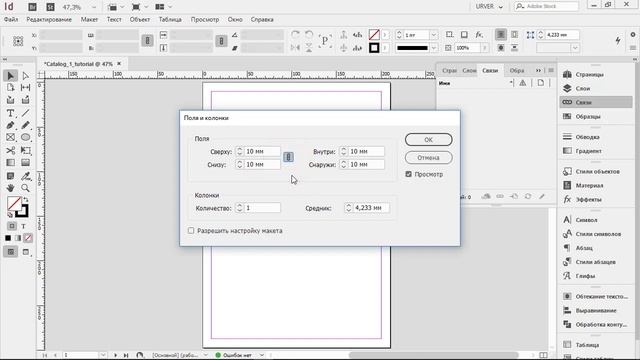Image resolution: width=640 pixels, height=360 pixels.
Task: Click Отмена to cancel the dialog
Action: point(428,158)
